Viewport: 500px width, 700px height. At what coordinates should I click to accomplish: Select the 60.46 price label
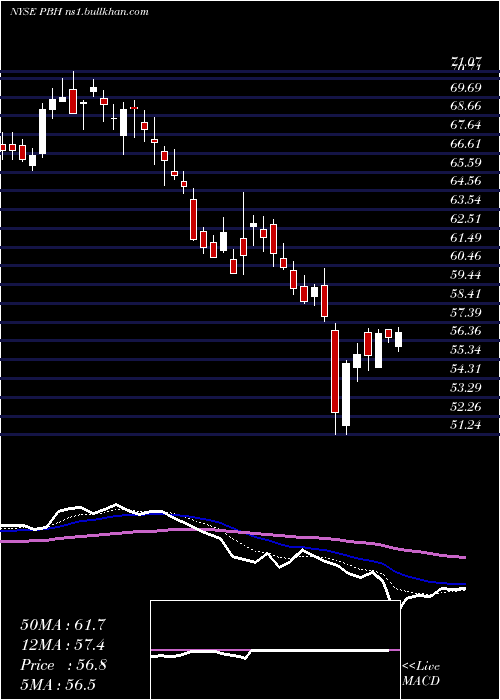tap(466, 256)
